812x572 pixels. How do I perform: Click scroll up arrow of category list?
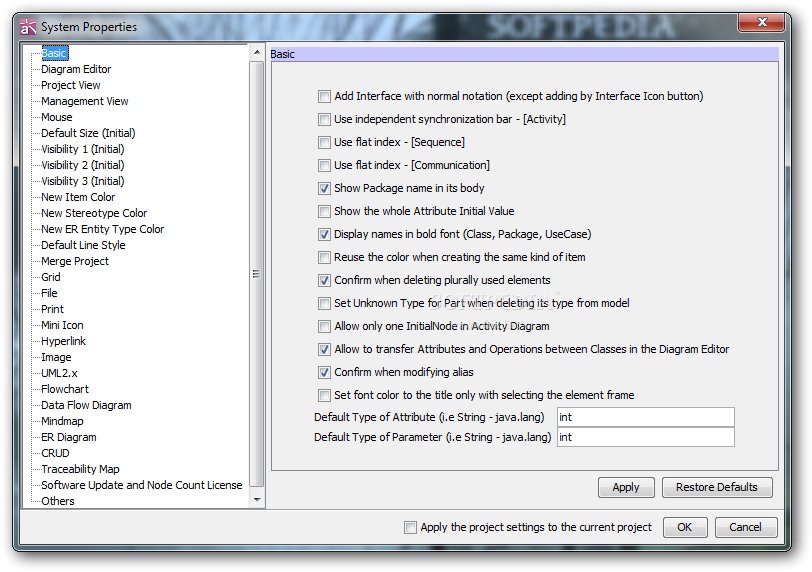[257, 53]
